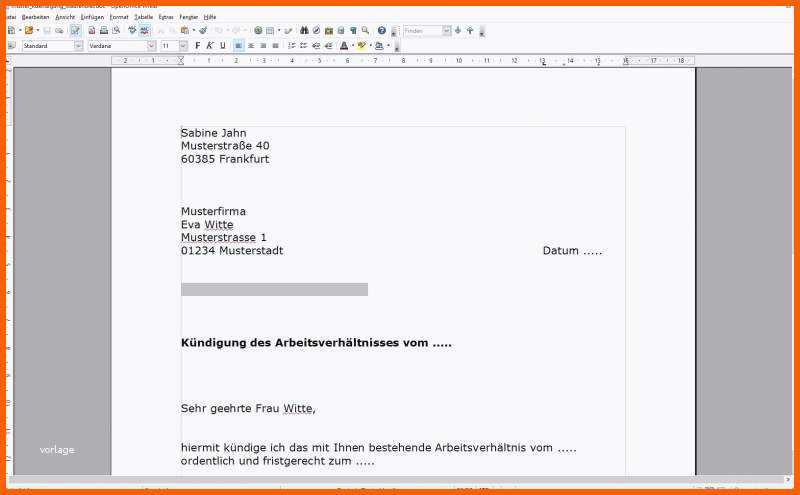Export directly as PDF icon
800x495 pixels.
(92, 31)
